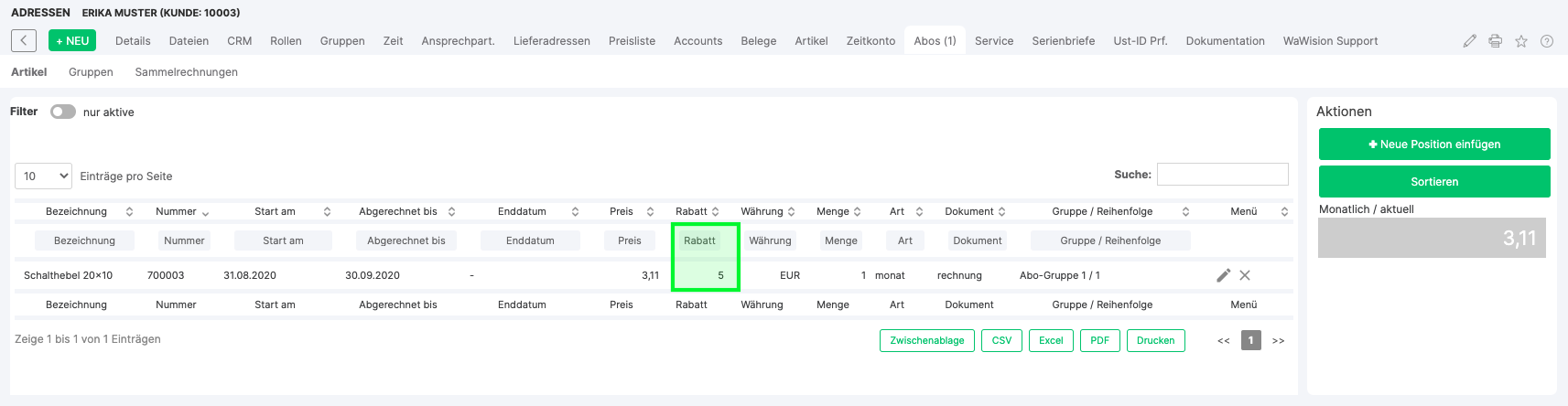Screen dimensions: 1568x406
Task: Open the entries per page dropdown
Action: (44, 176)
